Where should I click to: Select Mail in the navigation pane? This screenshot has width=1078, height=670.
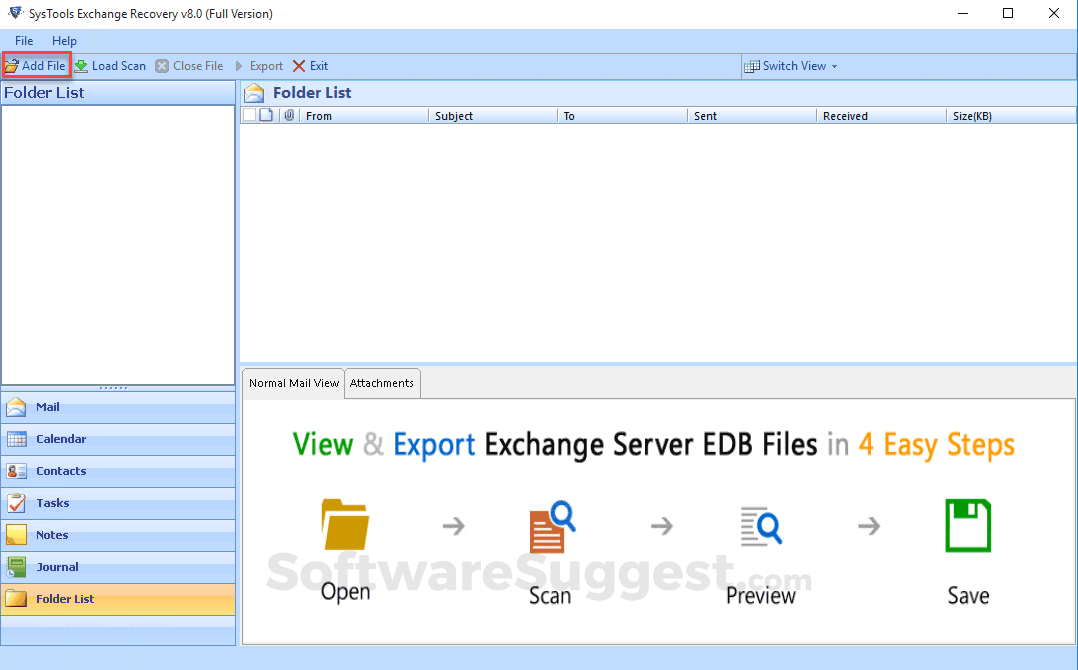118,407
